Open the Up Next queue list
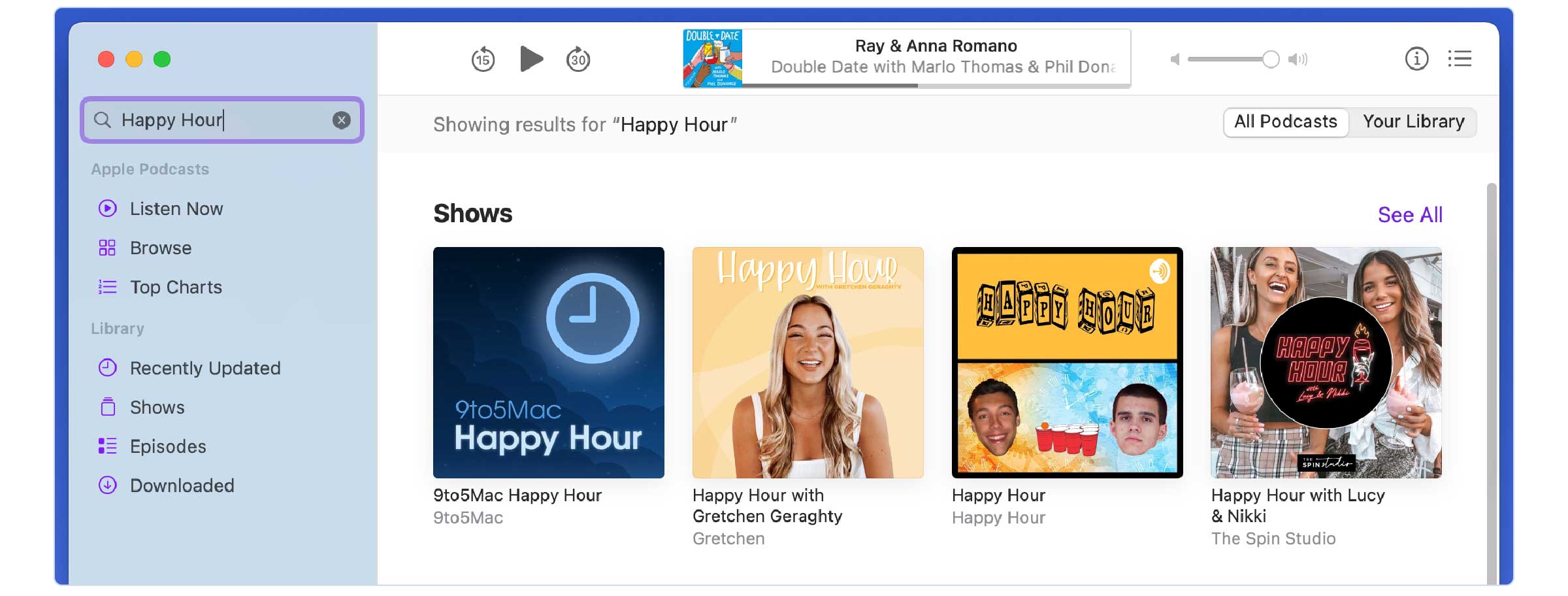 coord(1459,59)
